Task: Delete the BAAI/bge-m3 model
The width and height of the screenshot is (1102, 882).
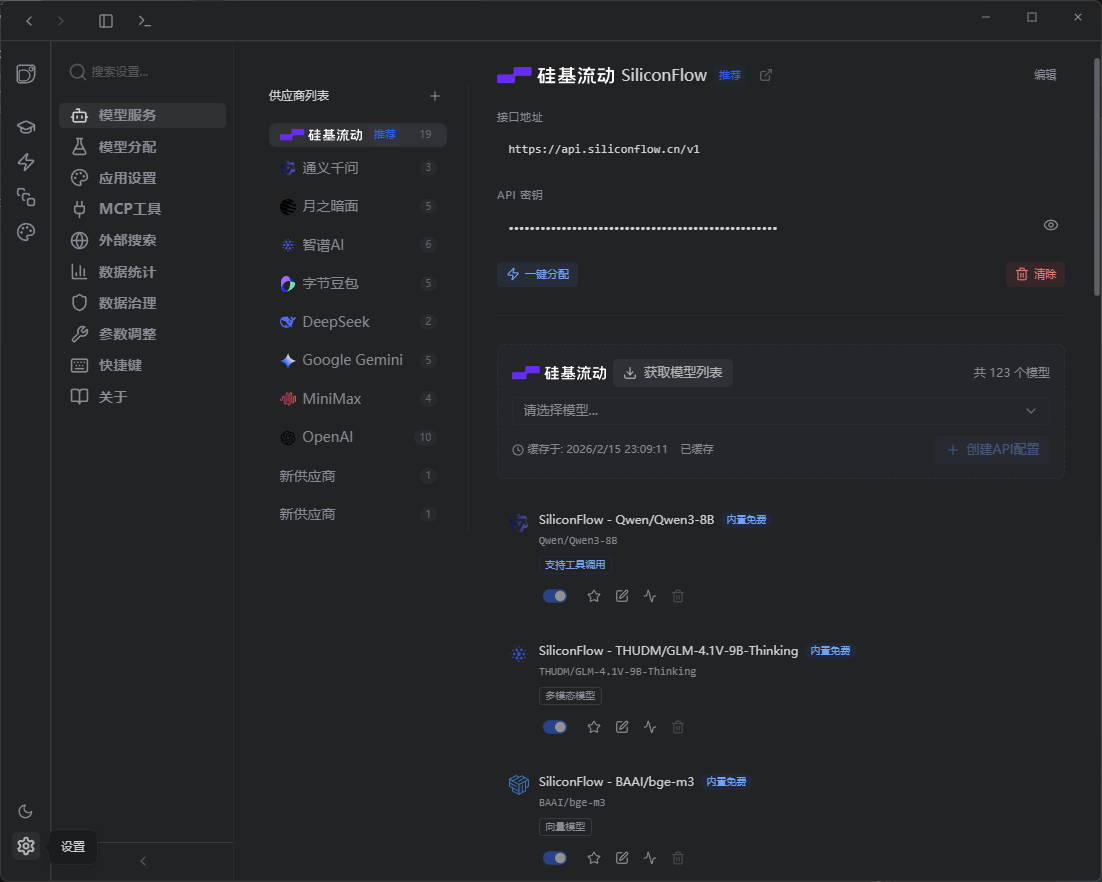Action: click(x=677, y=858)
